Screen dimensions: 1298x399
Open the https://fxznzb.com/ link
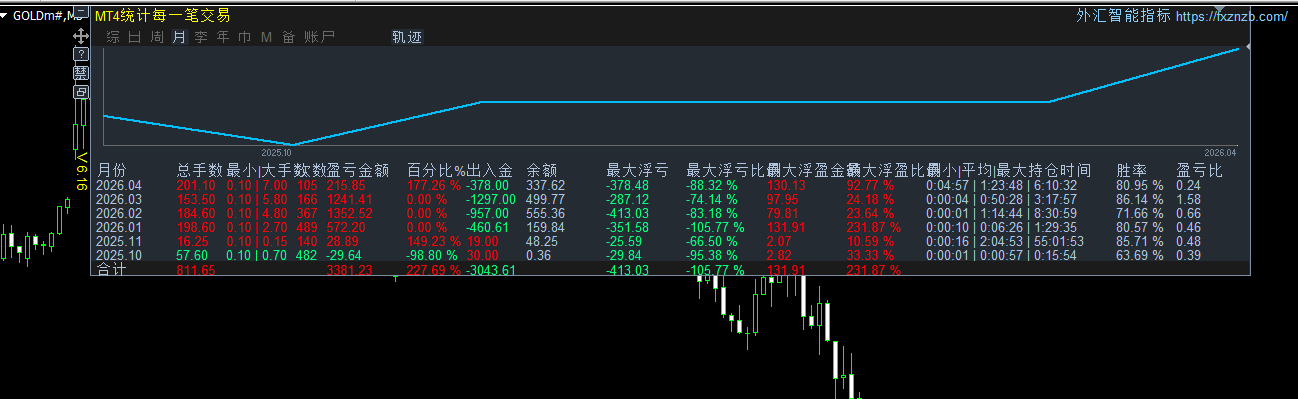[1231, 17]
